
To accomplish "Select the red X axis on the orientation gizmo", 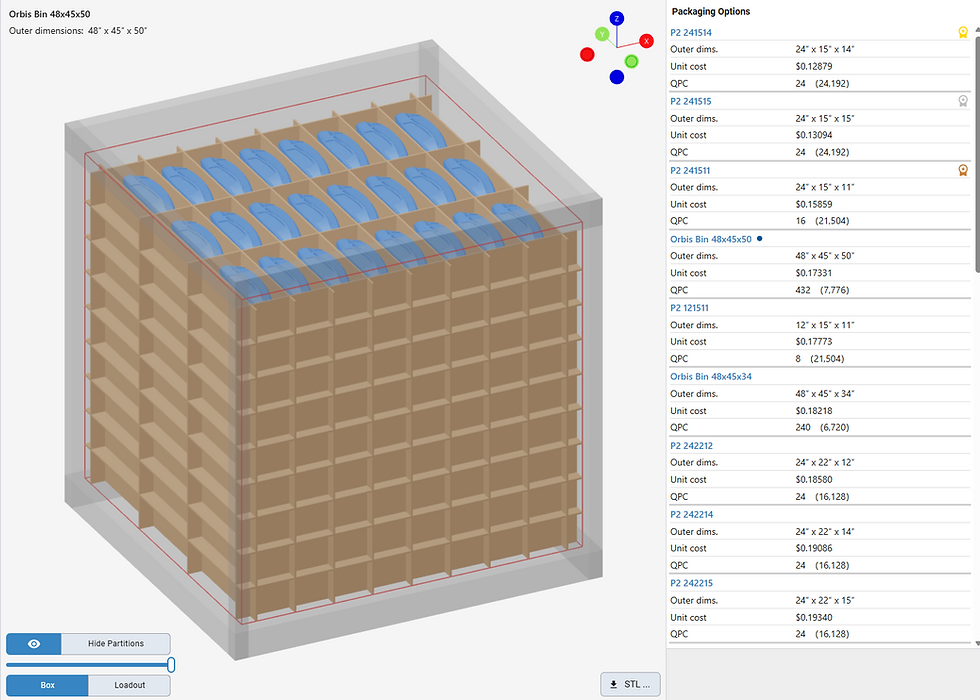I will (x=647, y=42).
